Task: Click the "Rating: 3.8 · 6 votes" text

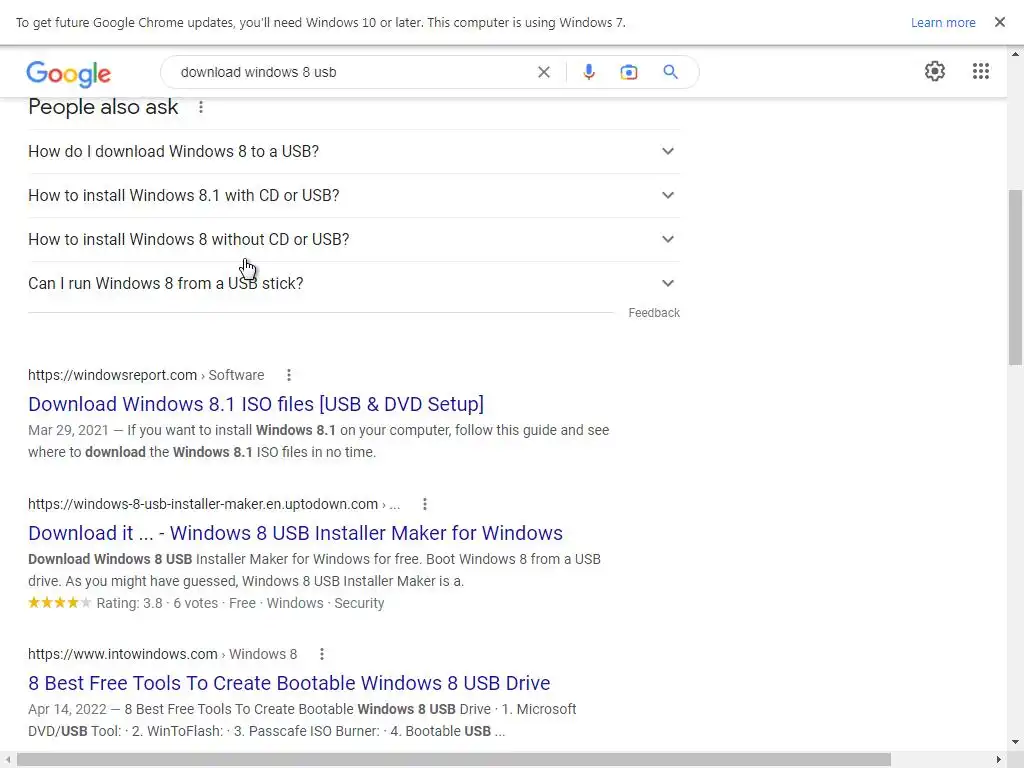Action: click(157, 603)
